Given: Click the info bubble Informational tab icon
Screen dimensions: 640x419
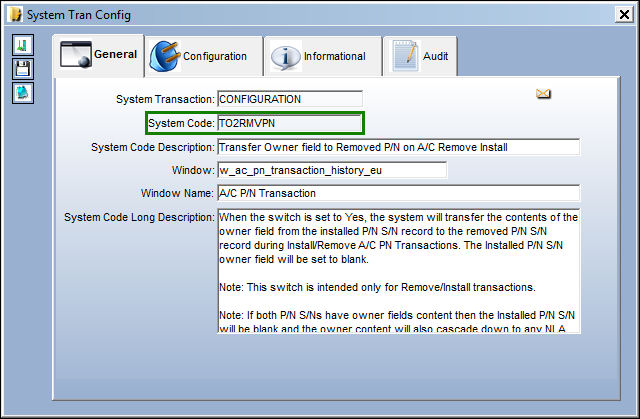Looking at the screenshot, I should 285,57.
